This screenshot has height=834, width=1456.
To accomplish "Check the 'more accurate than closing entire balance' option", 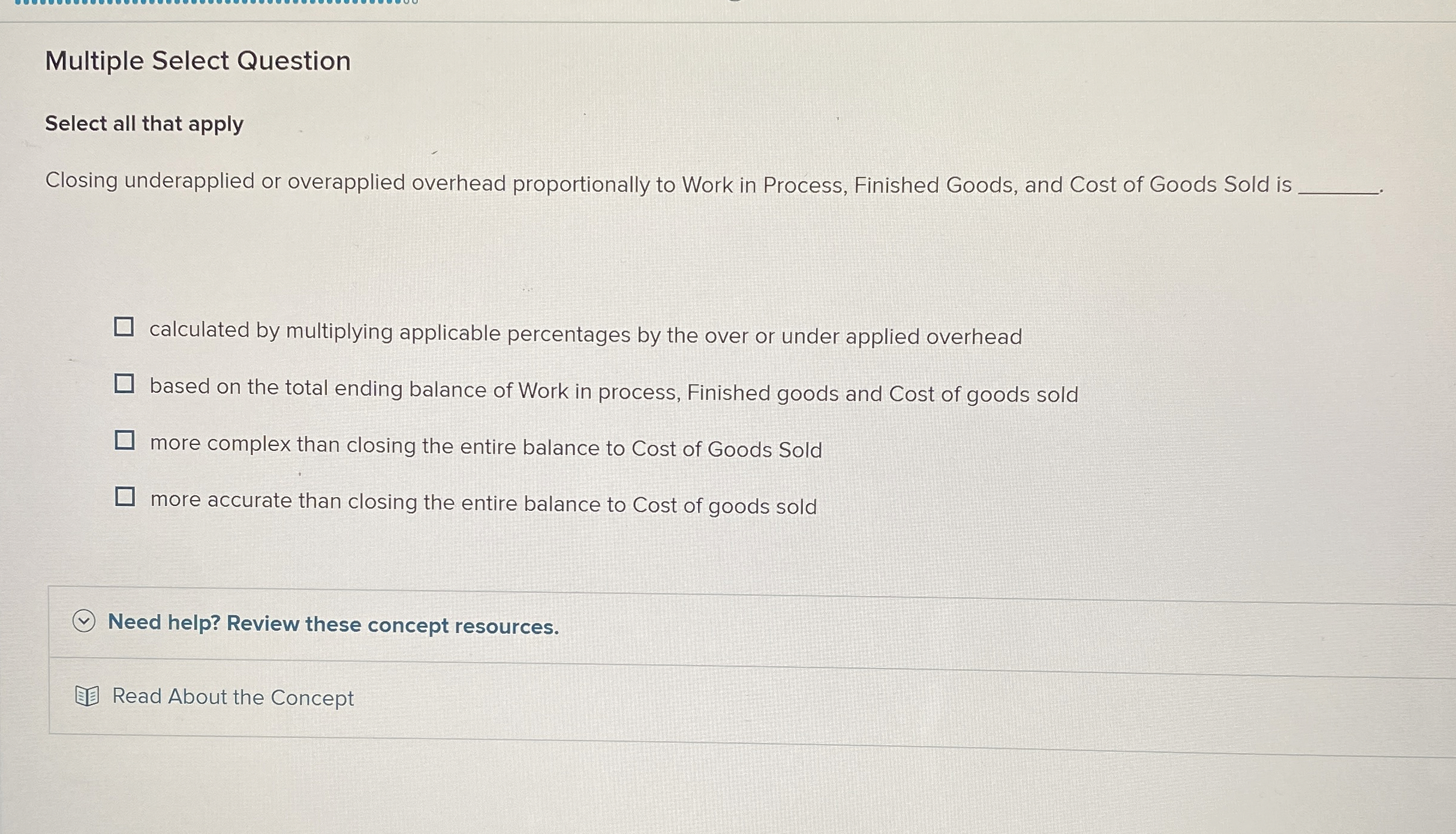I will point(124,496).
